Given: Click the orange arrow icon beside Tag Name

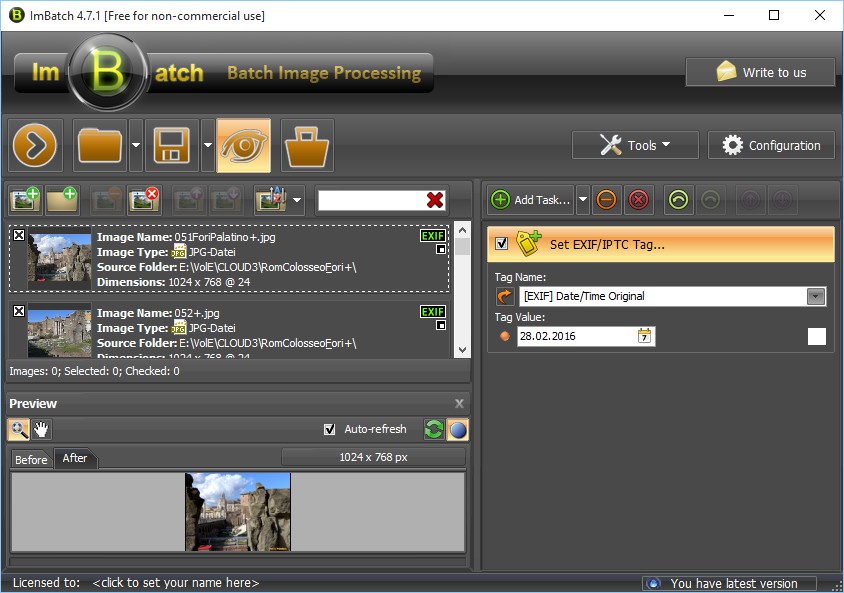Looking at the screenshot, I should pos(504,296).
